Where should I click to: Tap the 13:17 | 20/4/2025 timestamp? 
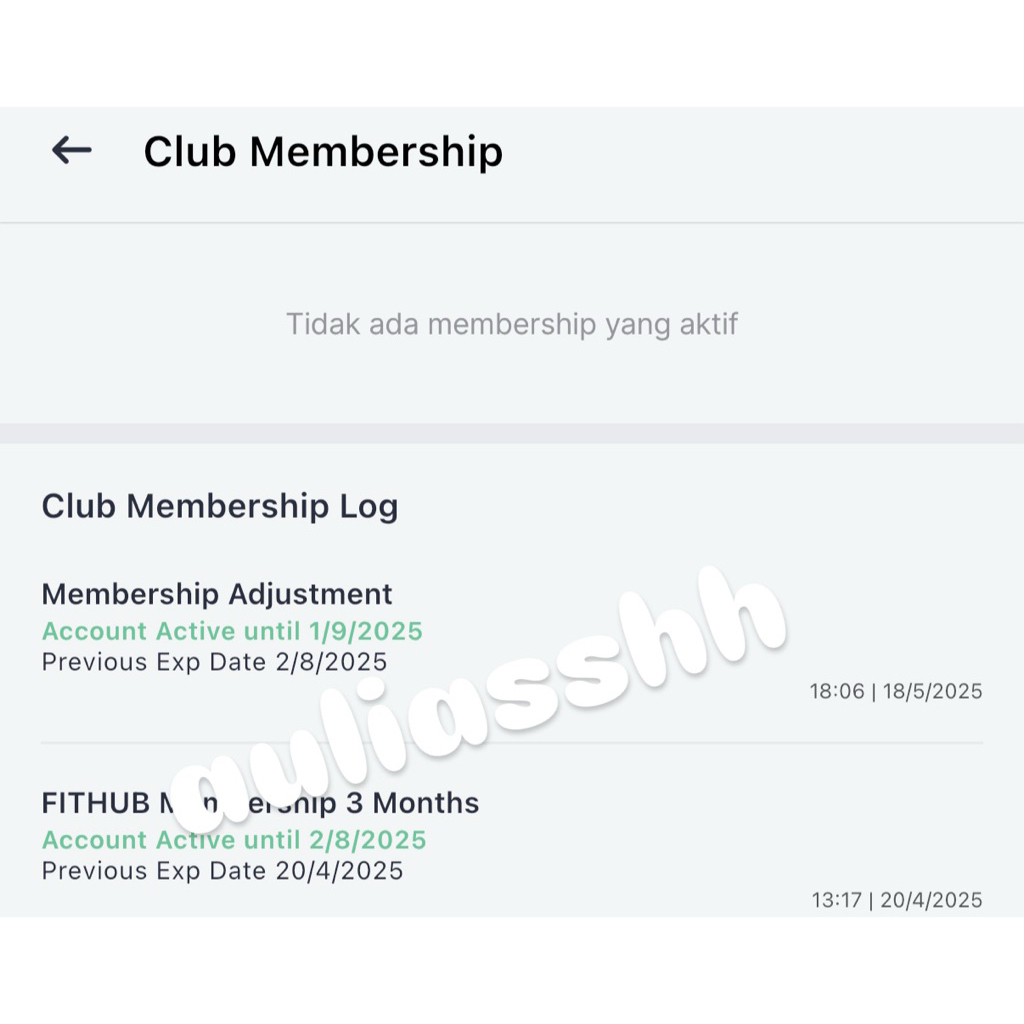coord(896,900)
